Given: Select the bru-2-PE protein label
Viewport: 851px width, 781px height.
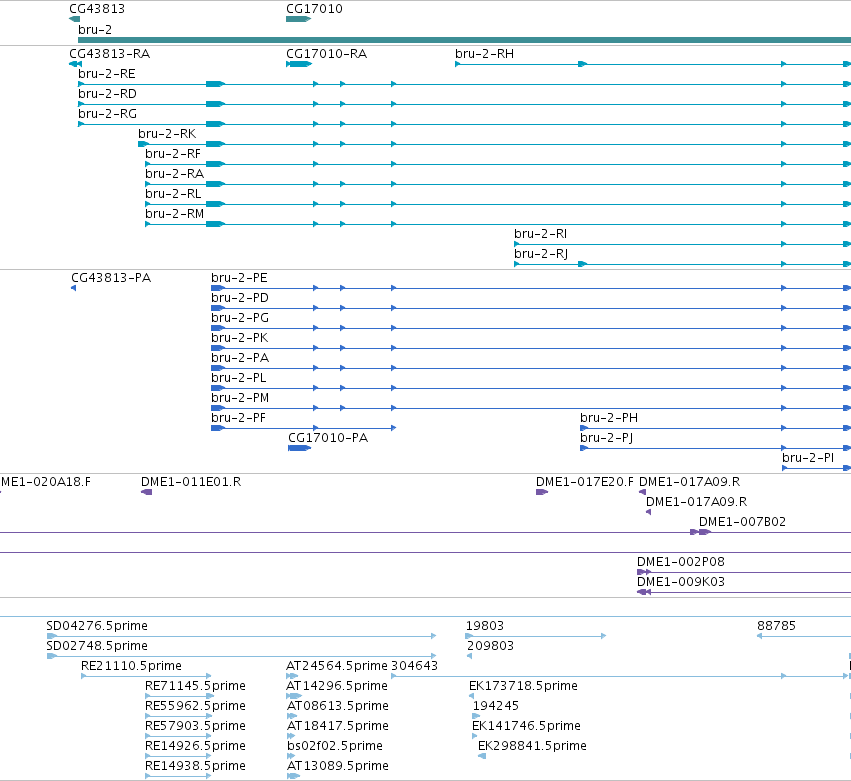Looking at the screenshot, I should pyautogui.click(x=239, y=278).
